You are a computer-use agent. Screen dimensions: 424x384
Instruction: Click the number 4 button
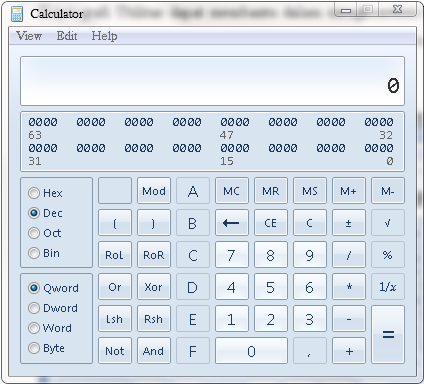[x=232, y=287]
